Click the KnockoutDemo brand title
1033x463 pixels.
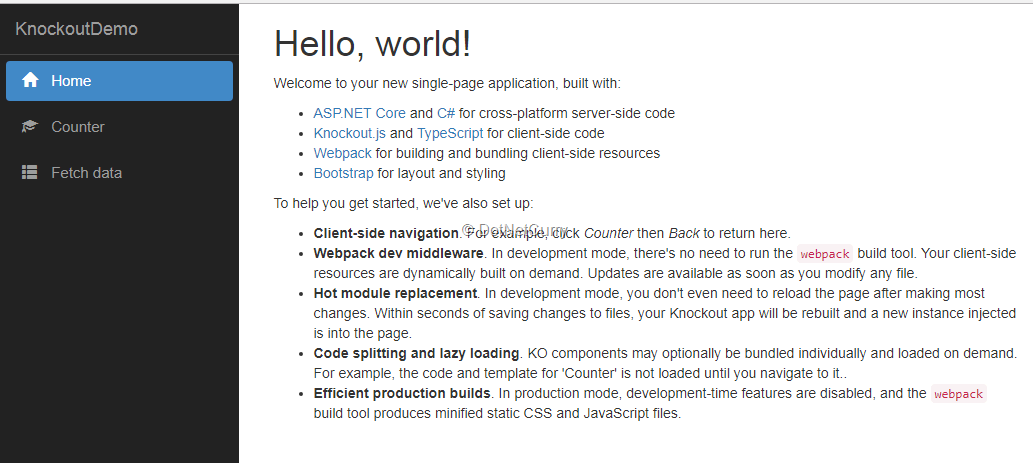pos(76,29)
